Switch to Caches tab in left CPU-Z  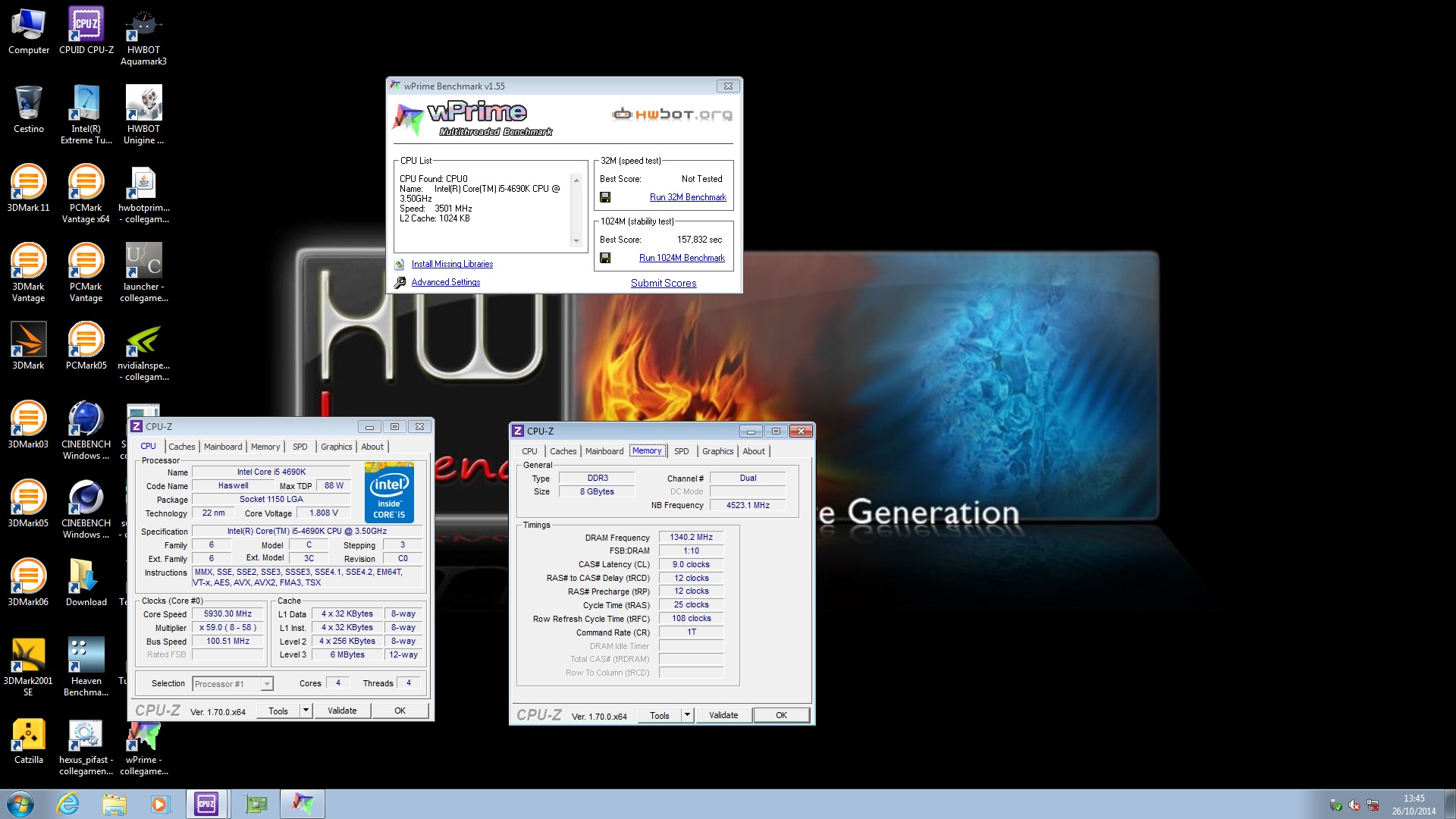point(182,447)
